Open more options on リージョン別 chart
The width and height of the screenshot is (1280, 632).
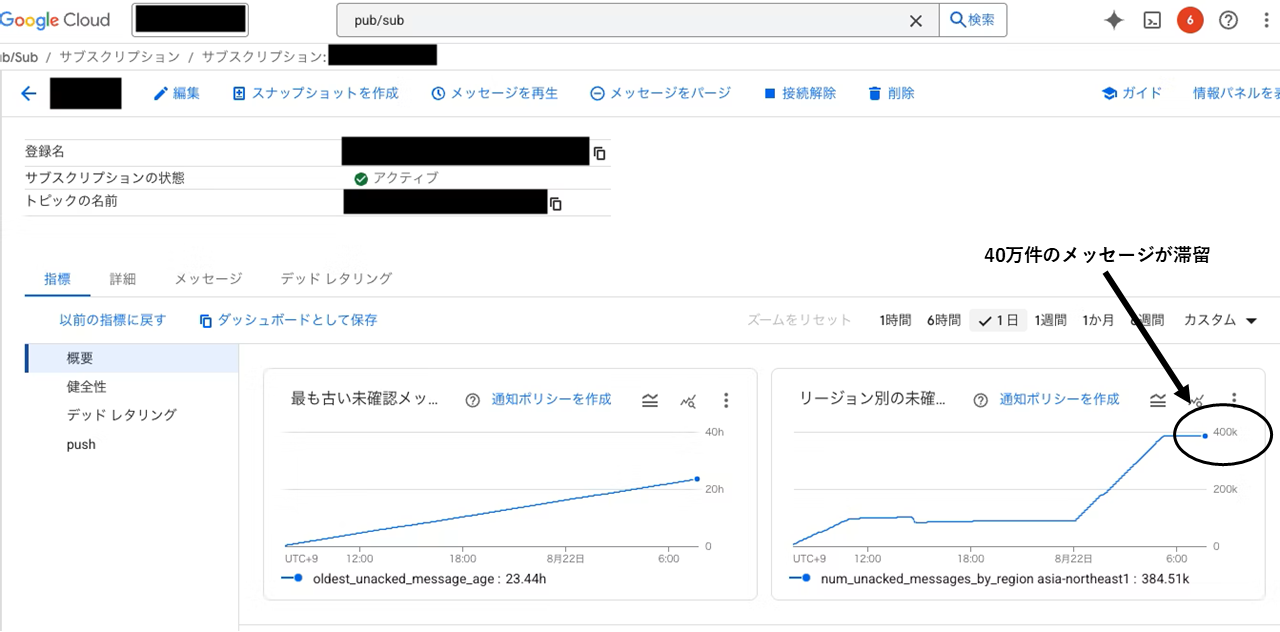coord(1234,400)
